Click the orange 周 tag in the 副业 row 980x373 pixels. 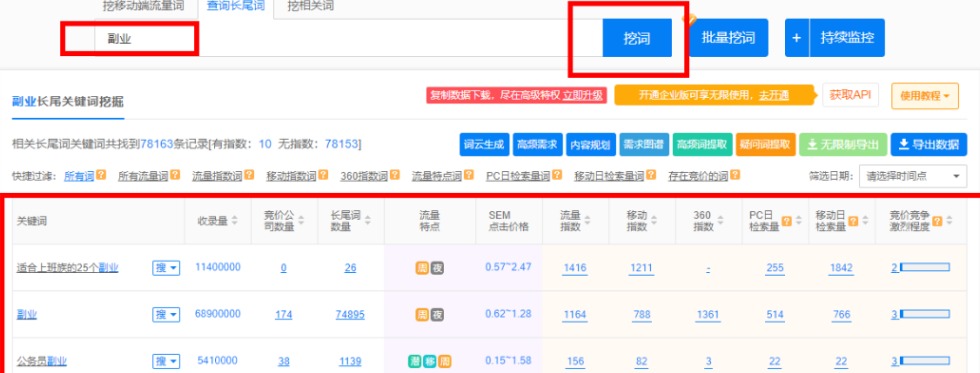(422, 315)
